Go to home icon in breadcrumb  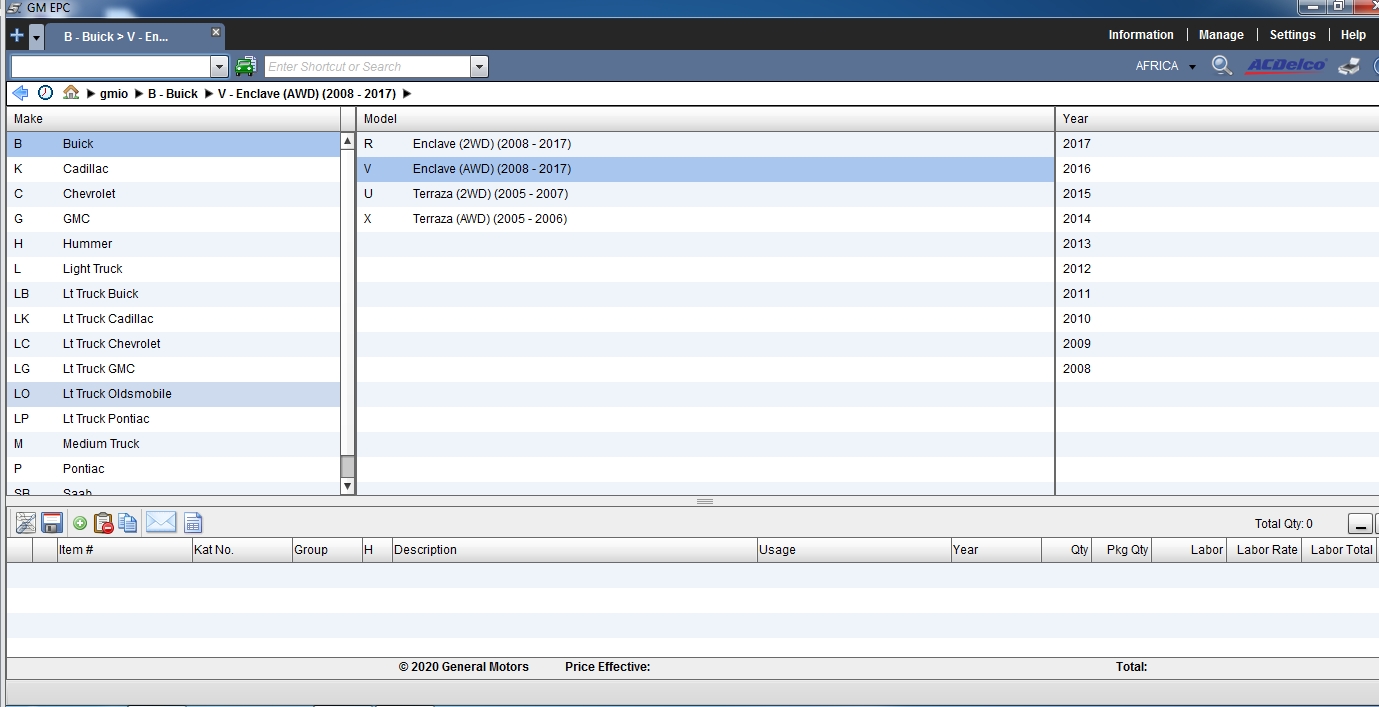[x=71, y=93]
